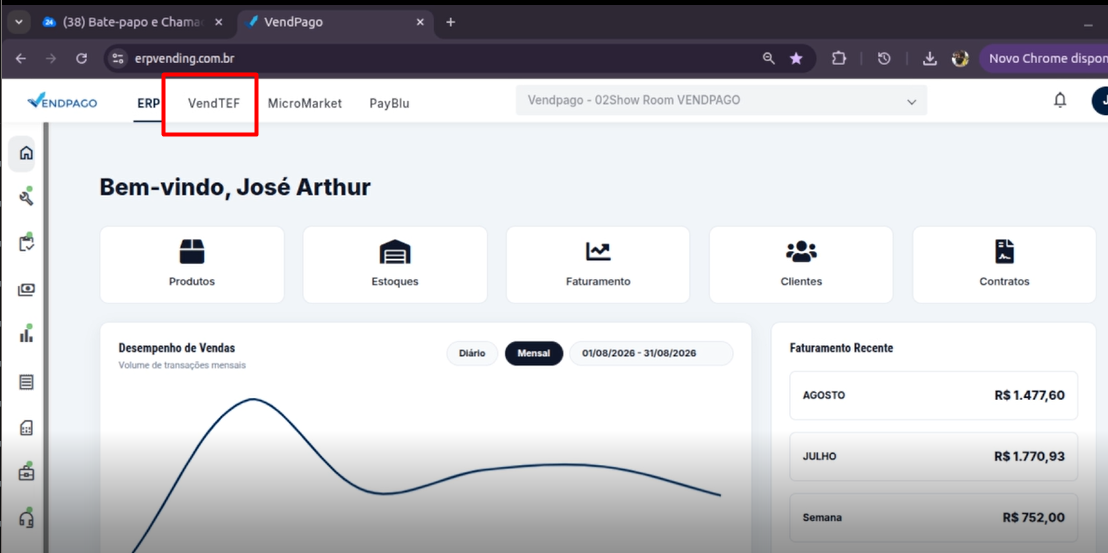
Task: Click the Volume de transações mensais subtitle
Action: tap(182, 365)
